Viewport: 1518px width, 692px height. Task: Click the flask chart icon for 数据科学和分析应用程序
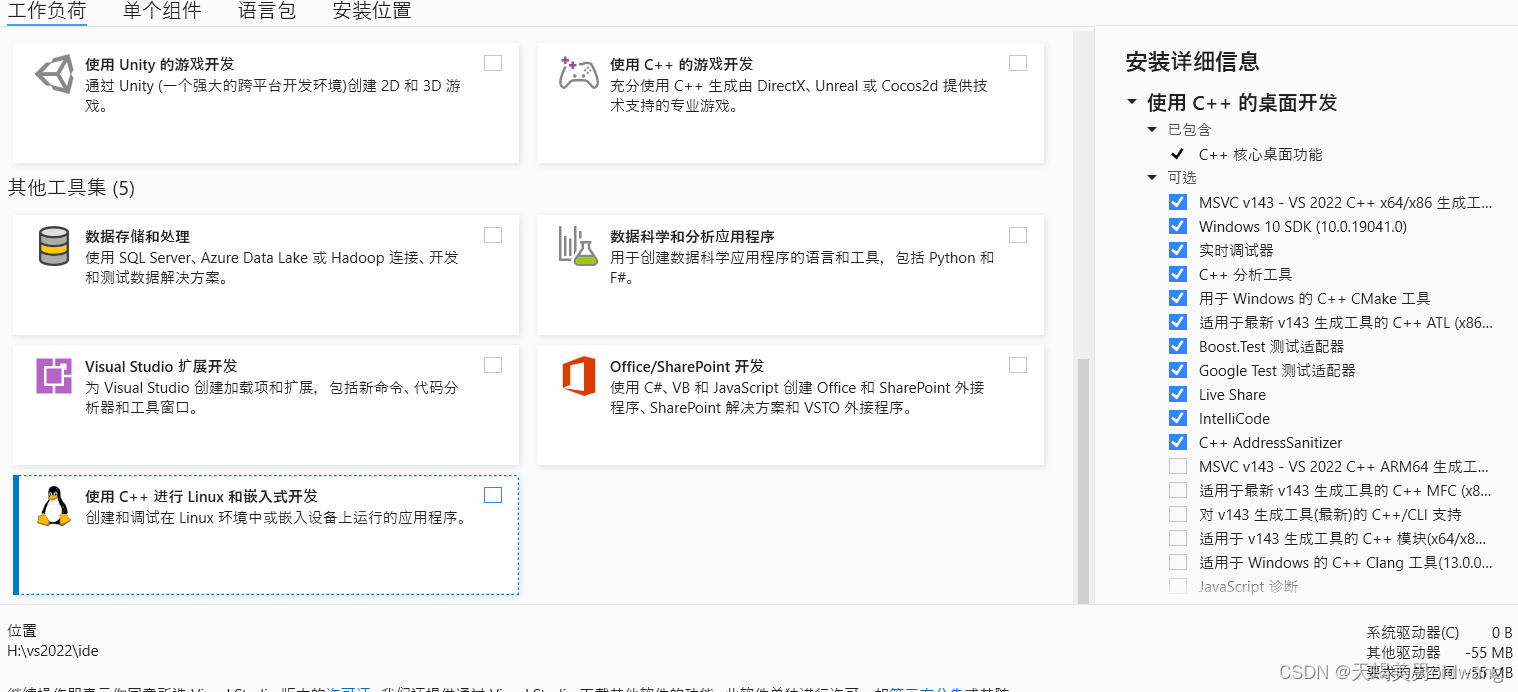coord(578,246)
